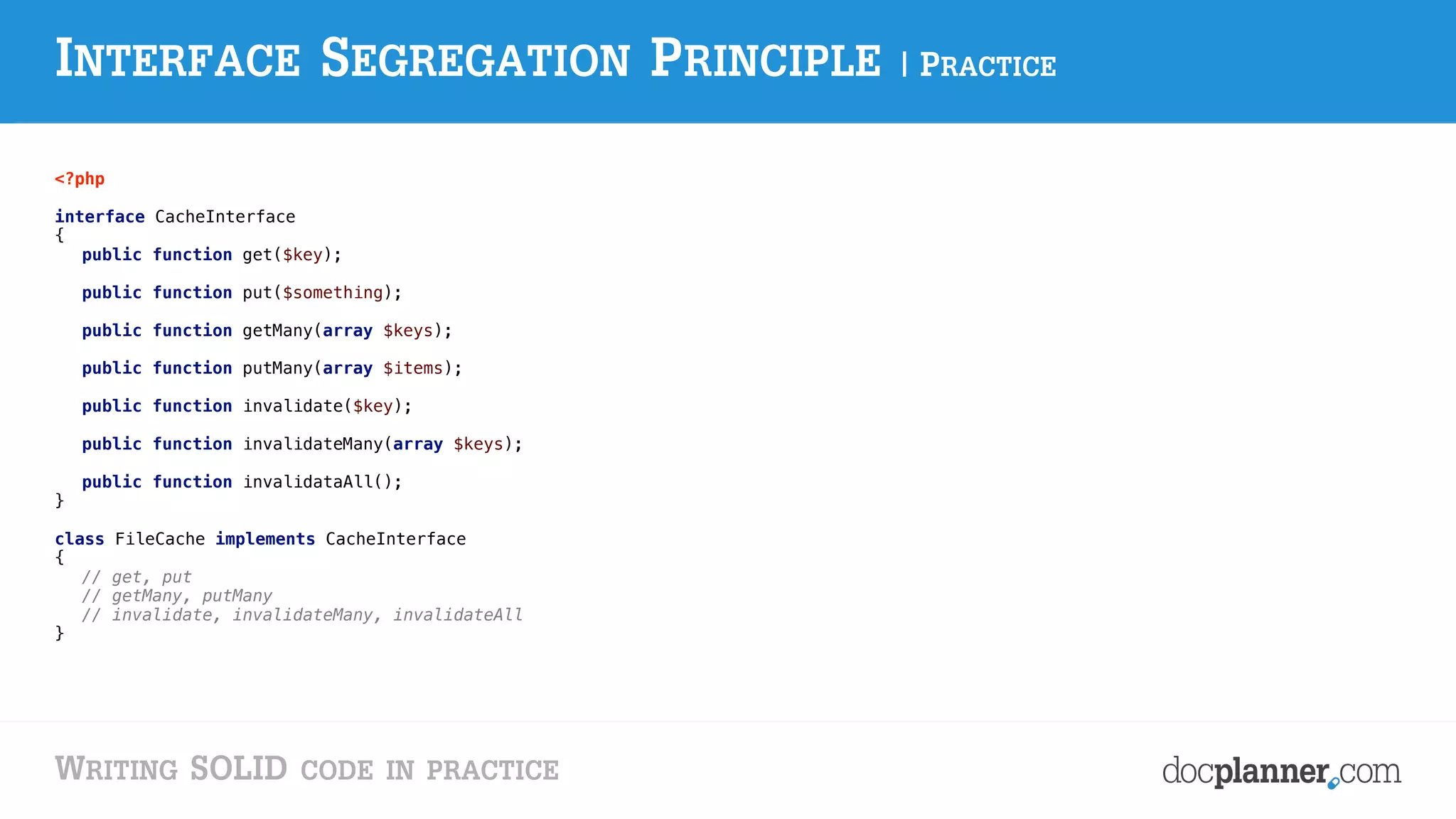Click the Writing SOLID code in practice footer
Image resolution: width=1456 pixels, height=819 pixels.
[x=307, y=769]
